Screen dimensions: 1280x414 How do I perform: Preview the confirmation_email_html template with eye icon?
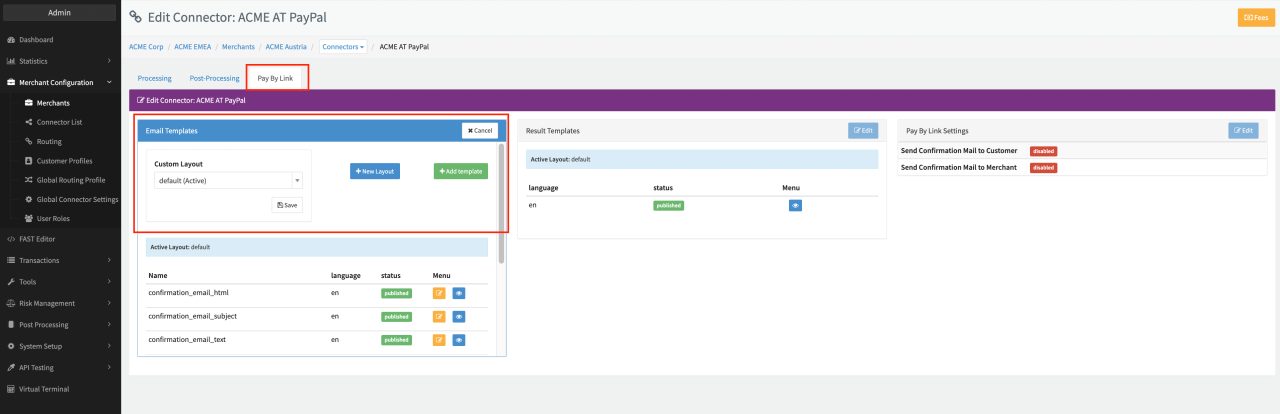click(x=459, y=293)
